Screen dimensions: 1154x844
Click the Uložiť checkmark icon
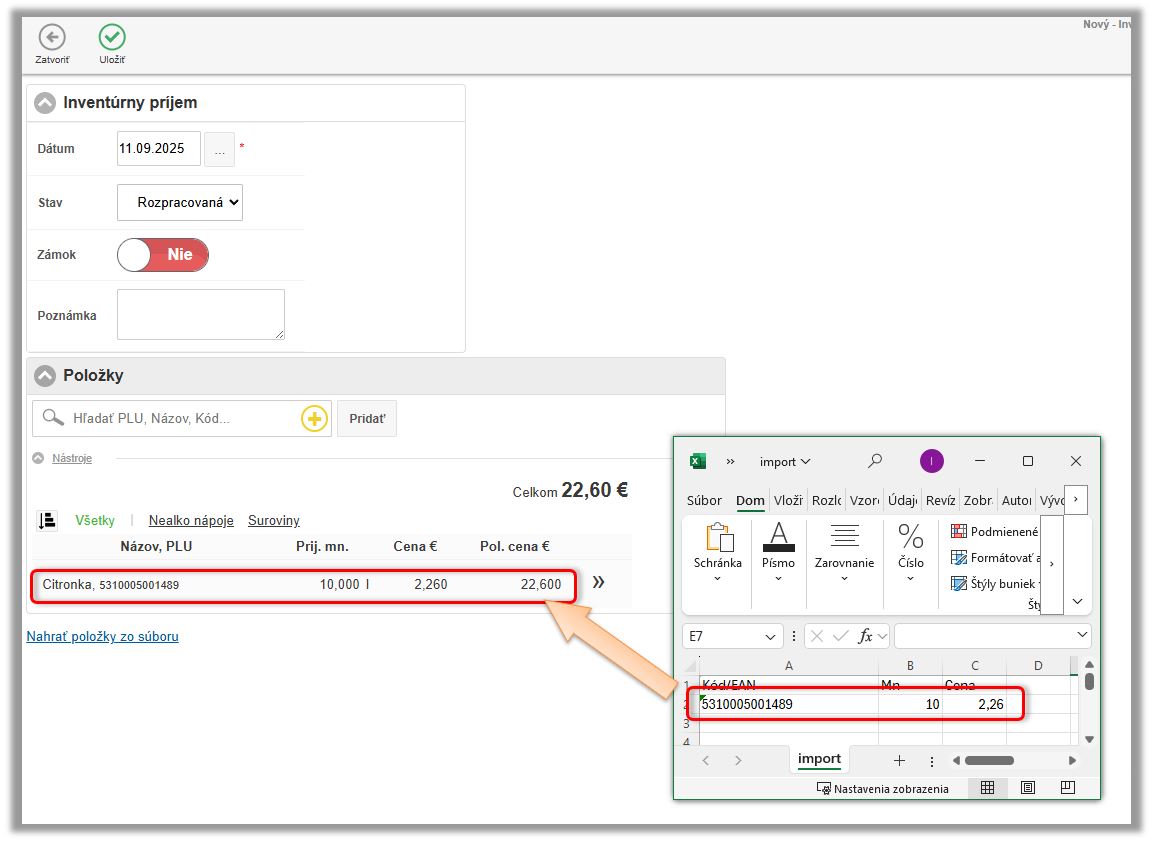(112, 38)
